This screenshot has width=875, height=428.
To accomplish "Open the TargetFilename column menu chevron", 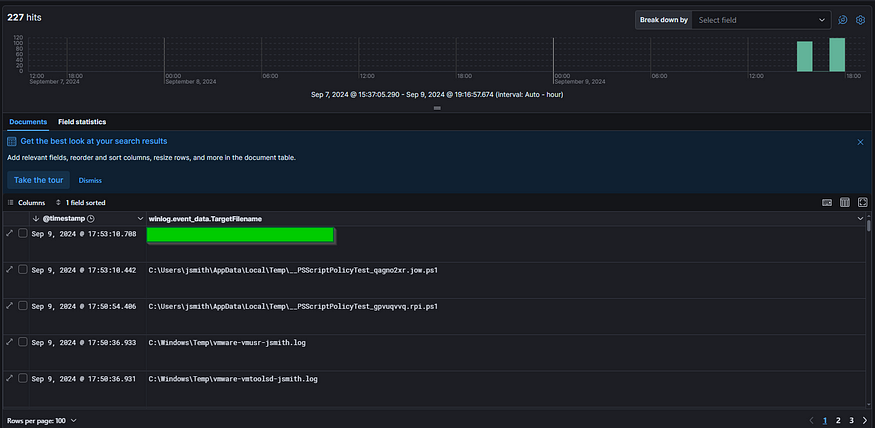I will 860,219.
